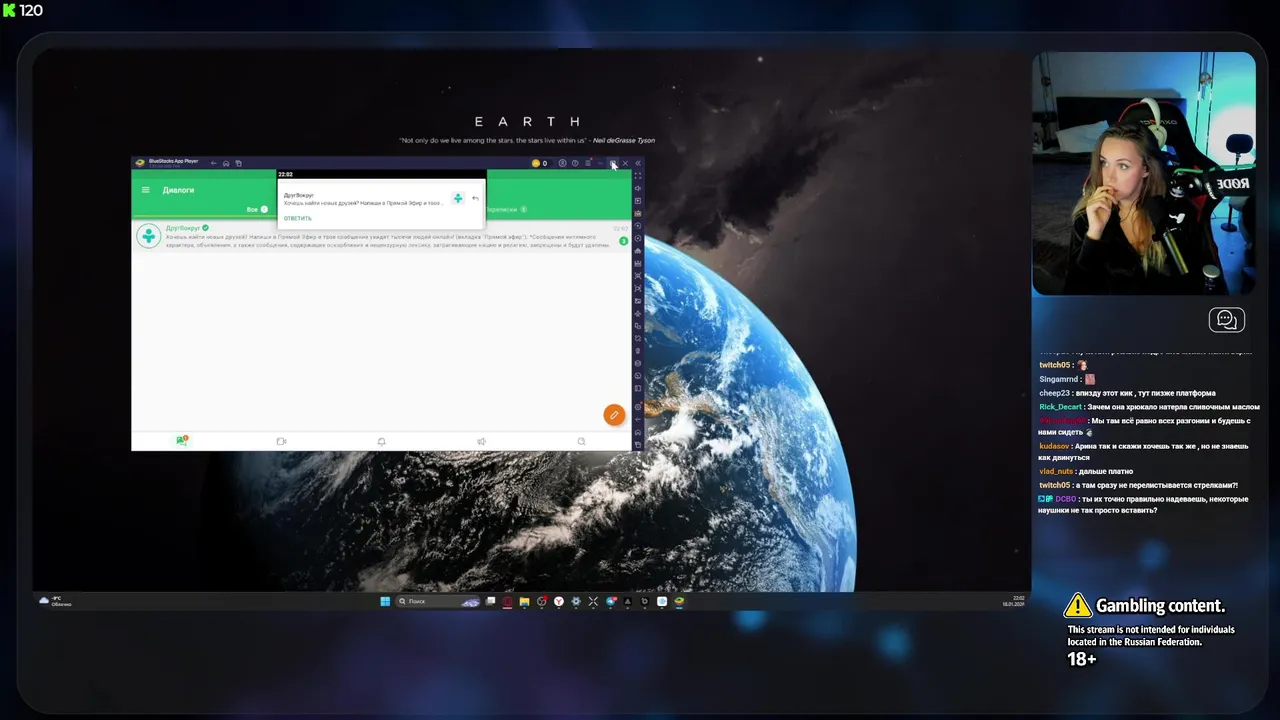Switch to the Все dialogs tab
The width and height of the screenshot is (1280, 720).
tap(257, 209)
